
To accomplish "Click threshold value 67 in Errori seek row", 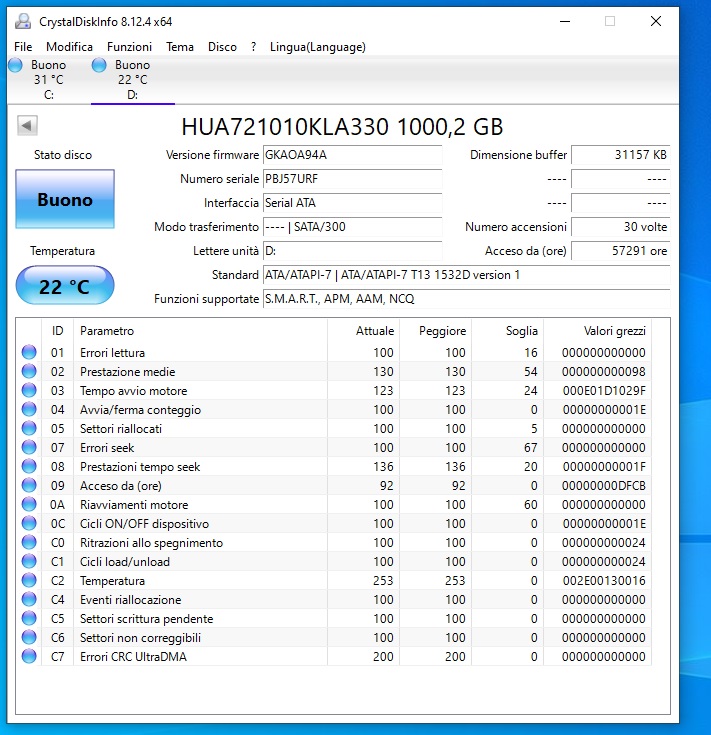I will [531, 448].
